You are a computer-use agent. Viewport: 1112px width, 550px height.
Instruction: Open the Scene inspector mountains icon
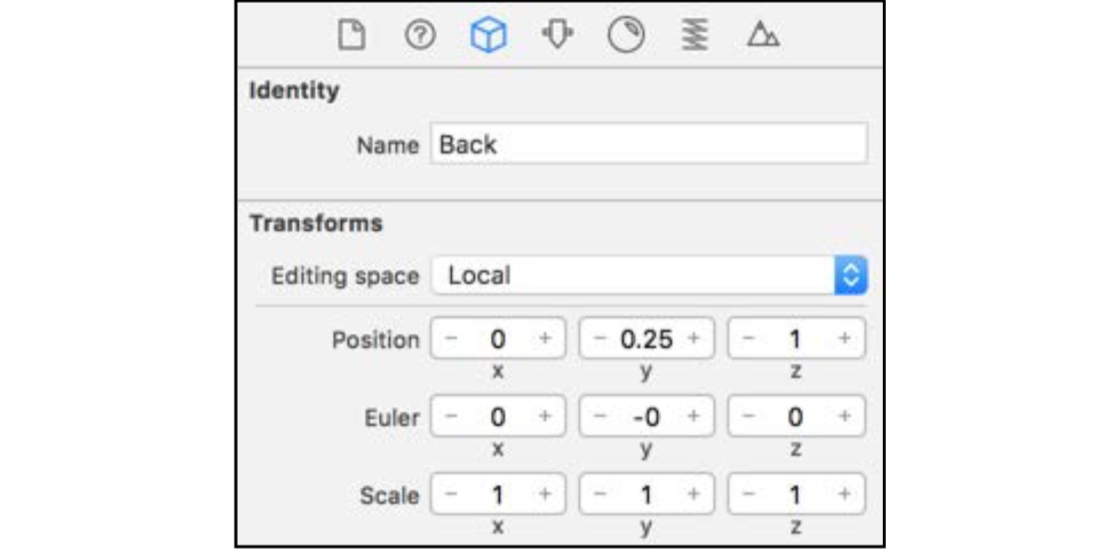763,35
